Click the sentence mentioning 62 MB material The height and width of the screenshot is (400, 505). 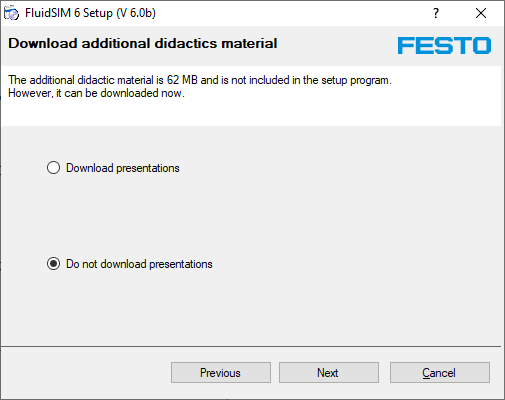[x=200, y=80]
